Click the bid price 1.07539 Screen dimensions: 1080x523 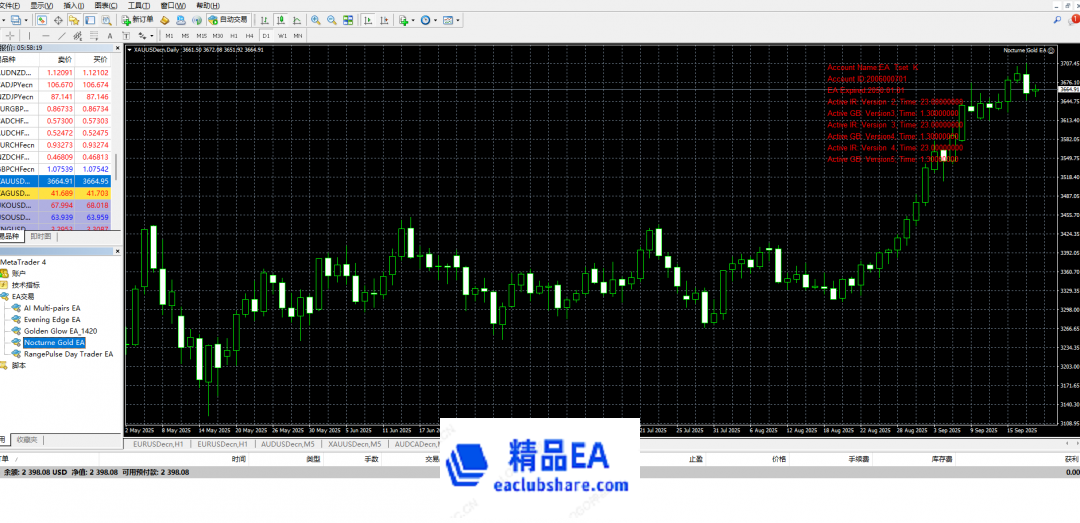click(60, 169)
